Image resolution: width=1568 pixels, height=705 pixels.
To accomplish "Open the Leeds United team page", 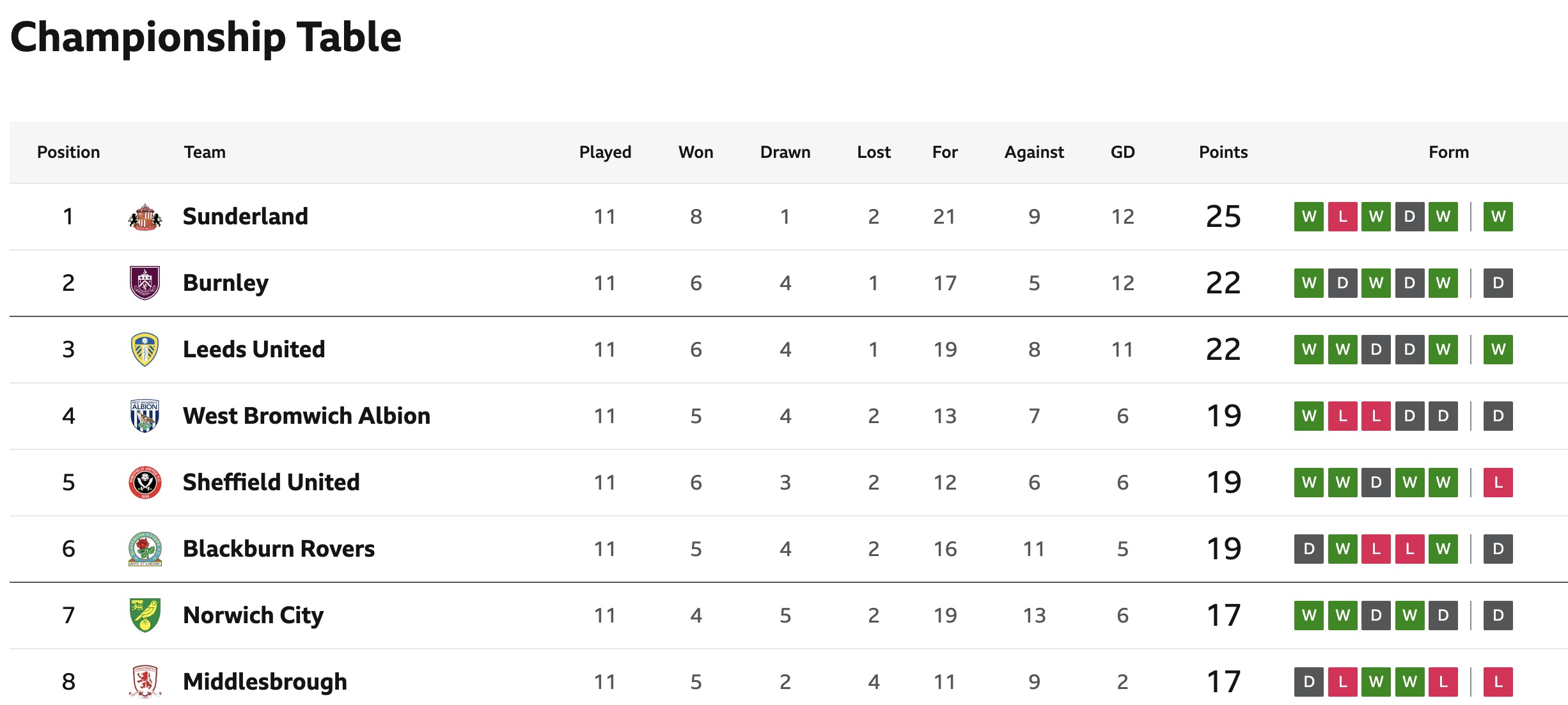I will (x=254, y=350).
